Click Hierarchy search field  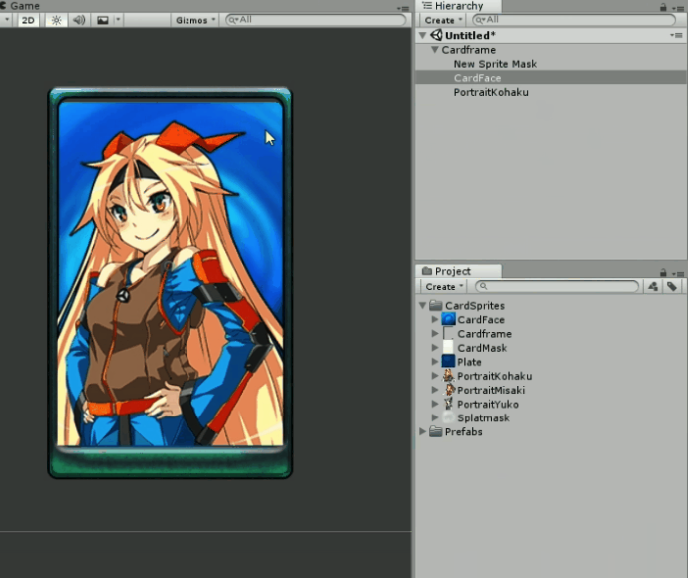[x=574, y=20]
